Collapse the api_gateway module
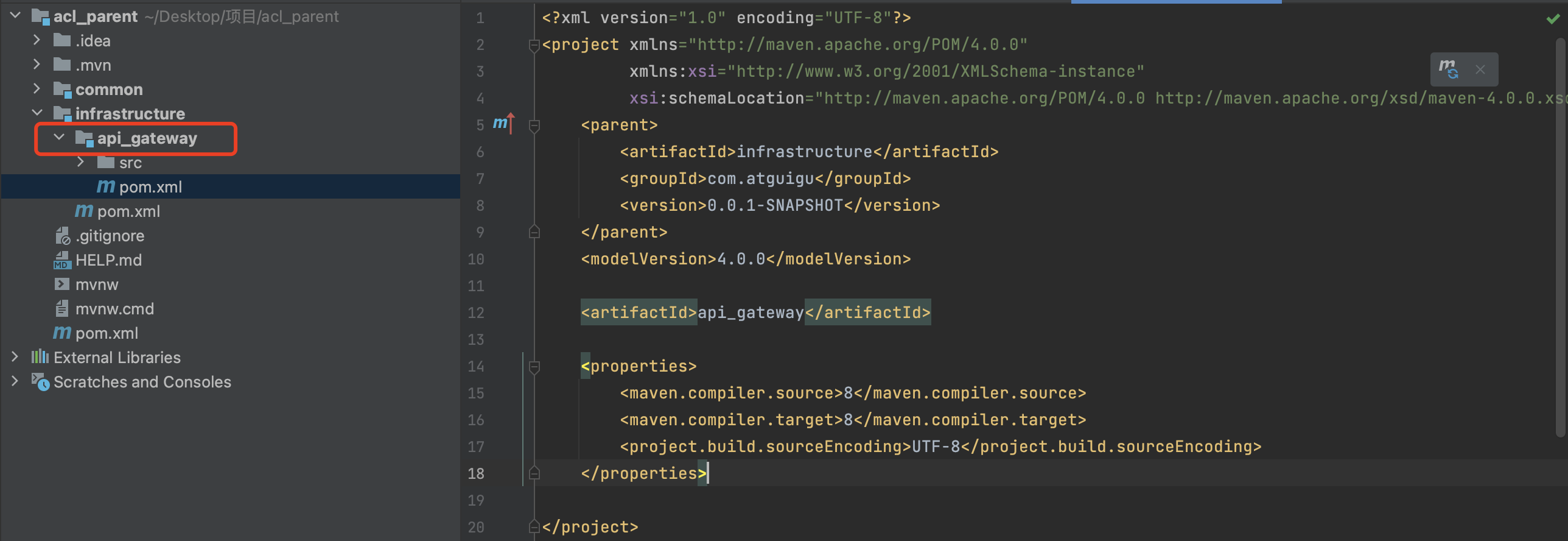 (59, 138)
